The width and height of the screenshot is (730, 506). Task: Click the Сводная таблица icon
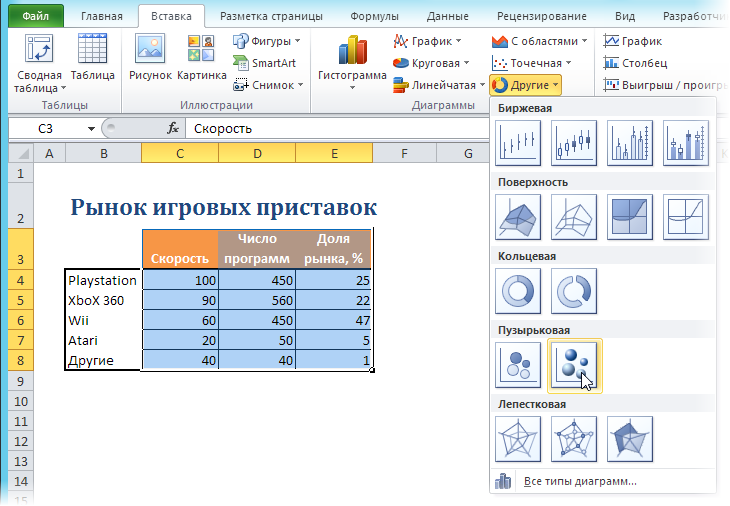click(38, 60)
